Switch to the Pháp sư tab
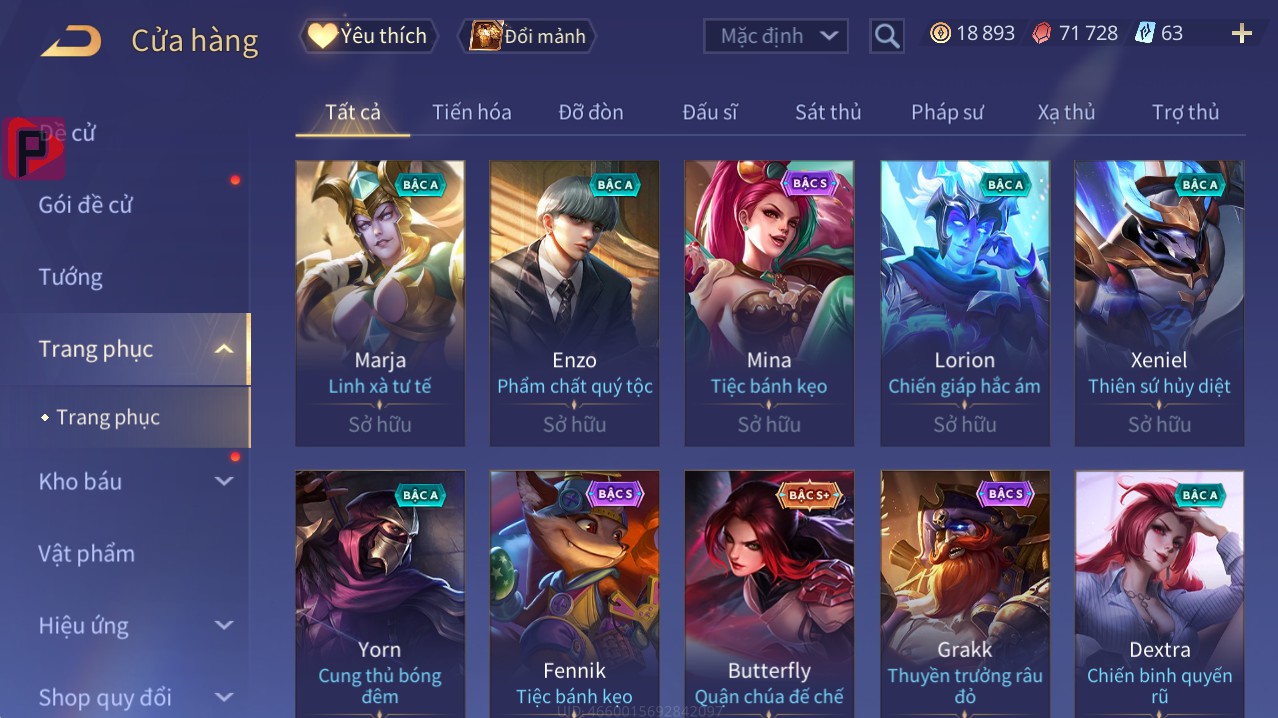This screenshot has height=718, width=1278. (947, 112)
